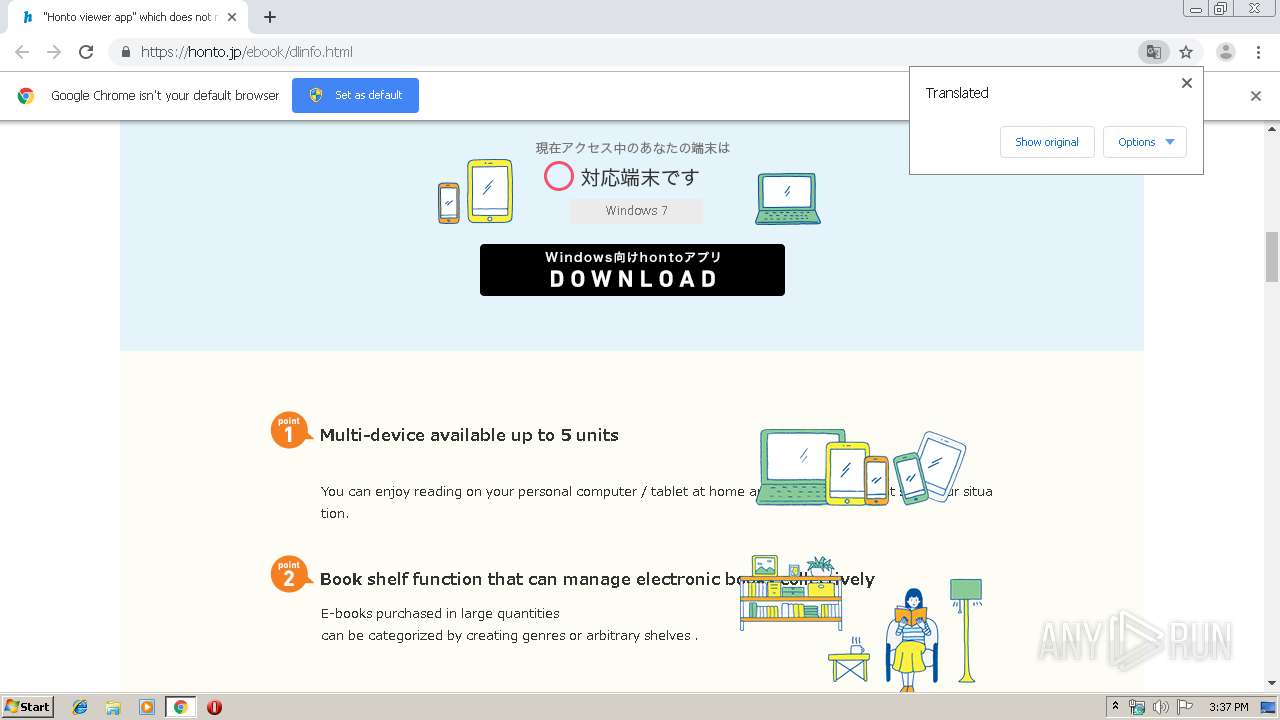Click the network tray icon

[1137, 707]
